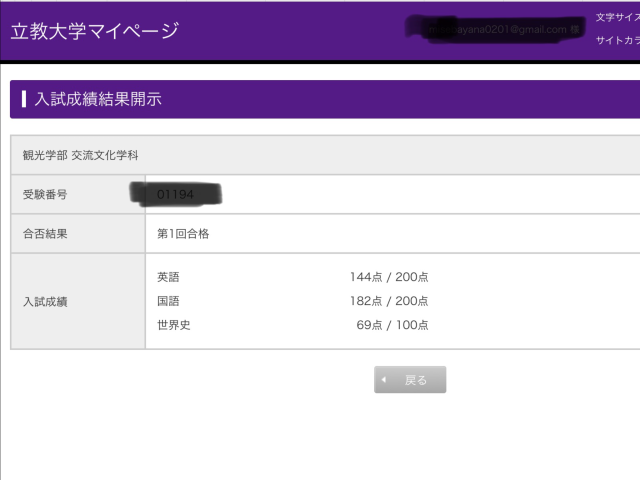This screenshot has width=640, height=480.
Task: Click the left arrow icon on 戻る button
Action: [x=384, y=380]
